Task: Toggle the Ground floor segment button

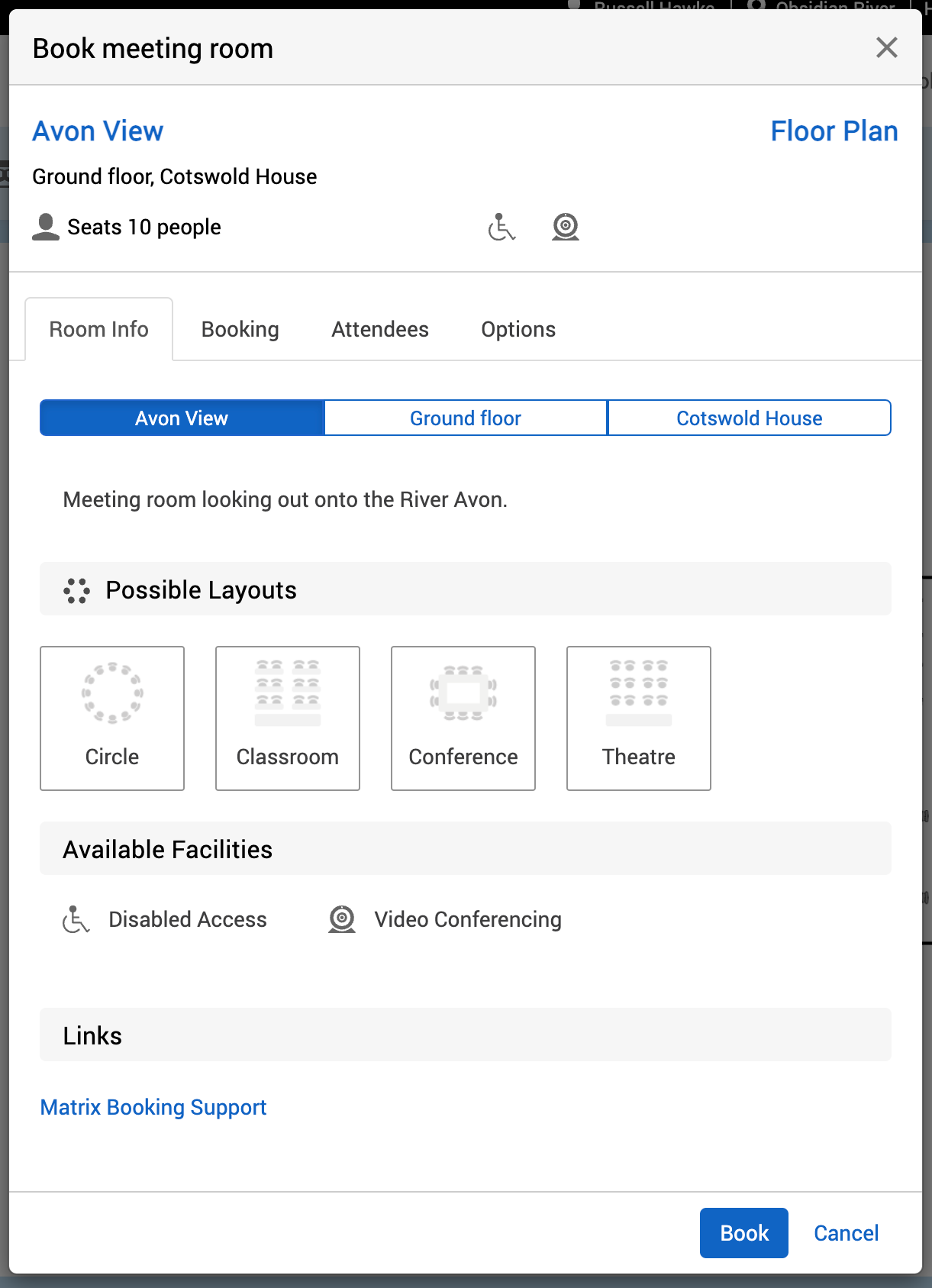Action: tap(466, 418)
